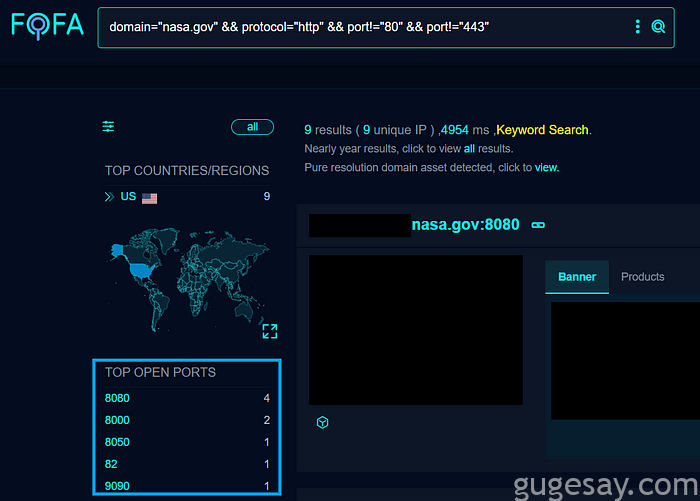This screenshot has height=501, width=700.
Task: Toggle the 'all' pill button
Action: click(252, 127)
